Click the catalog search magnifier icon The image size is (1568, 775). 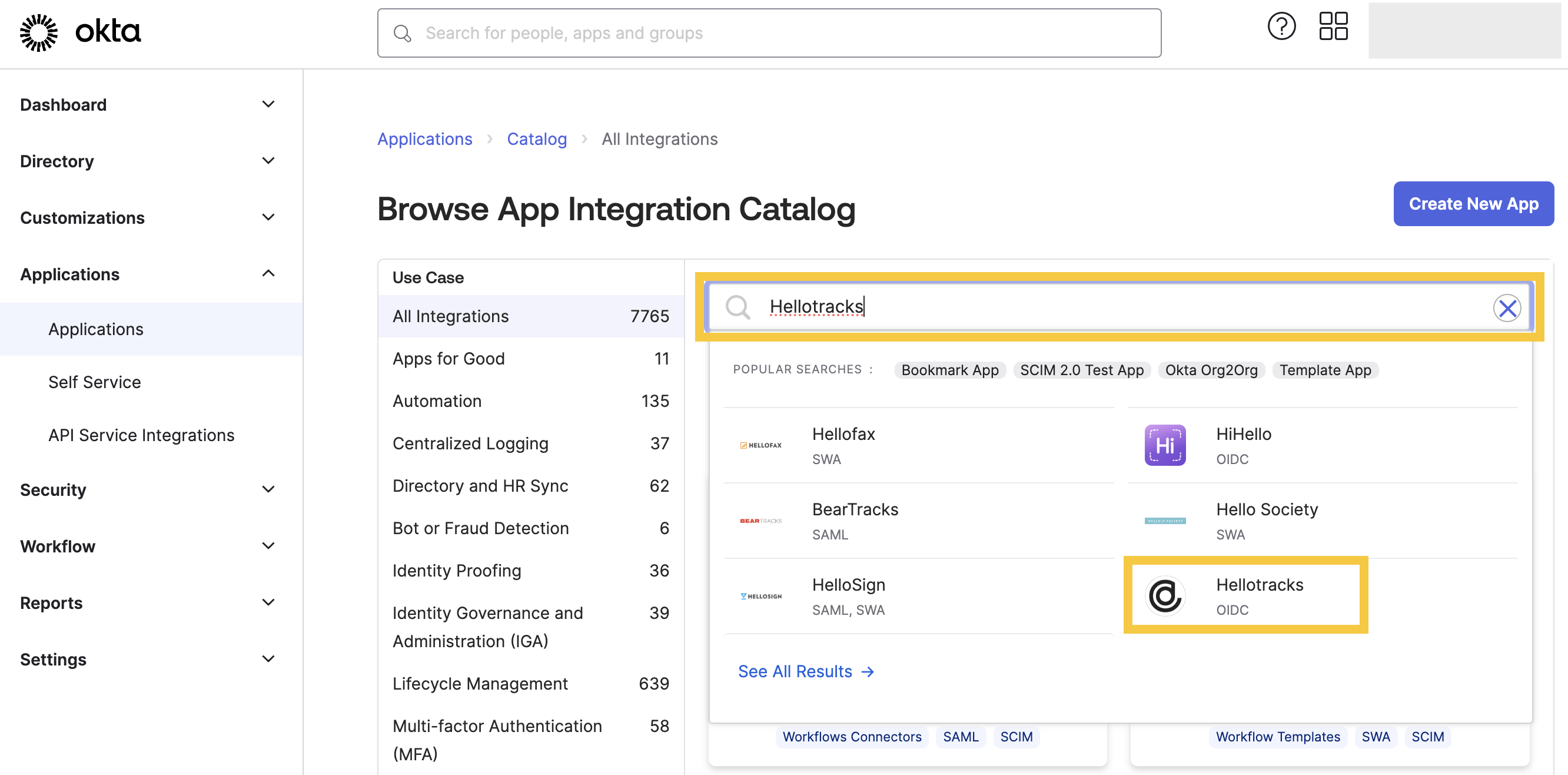738,307
